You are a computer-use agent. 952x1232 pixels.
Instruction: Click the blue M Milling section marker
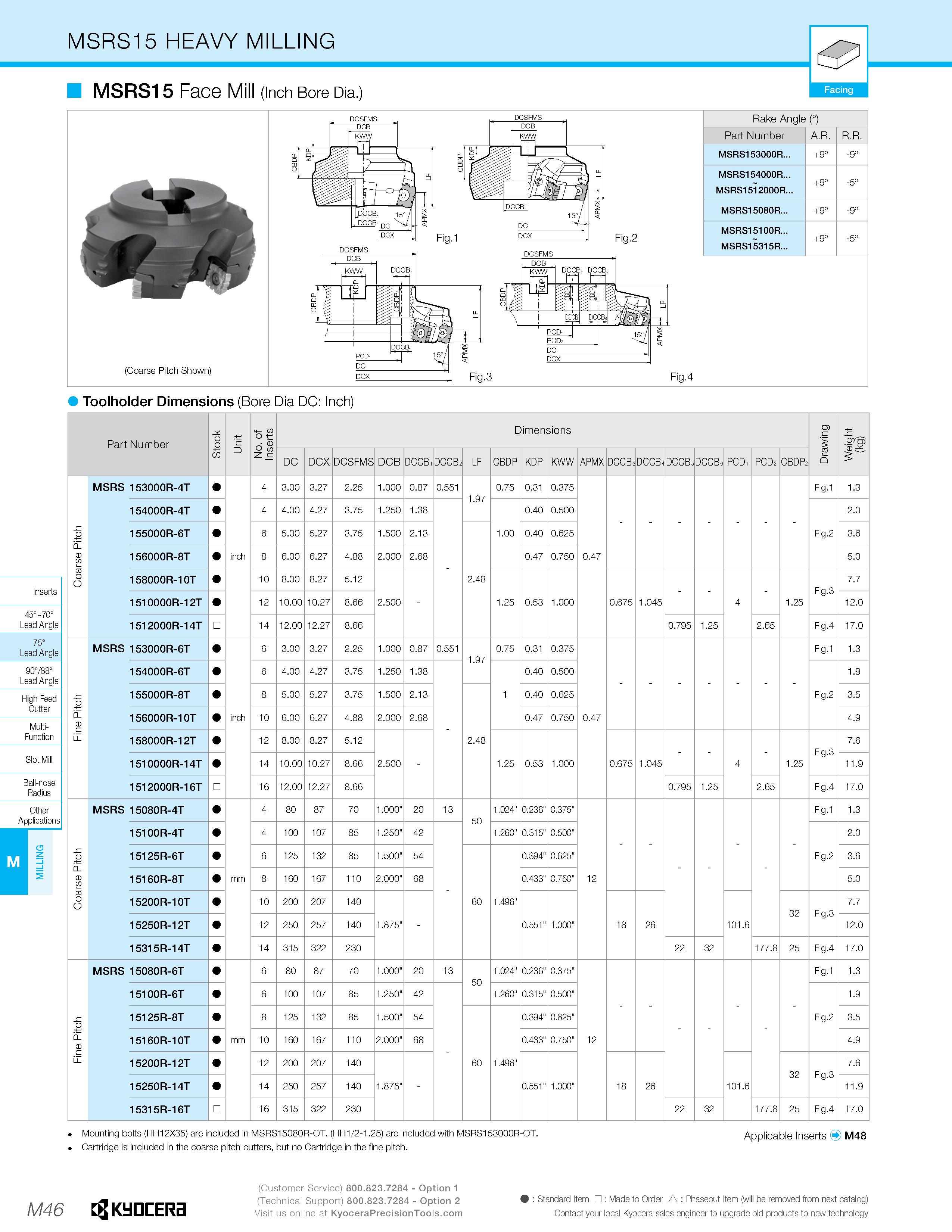[13, 862]
